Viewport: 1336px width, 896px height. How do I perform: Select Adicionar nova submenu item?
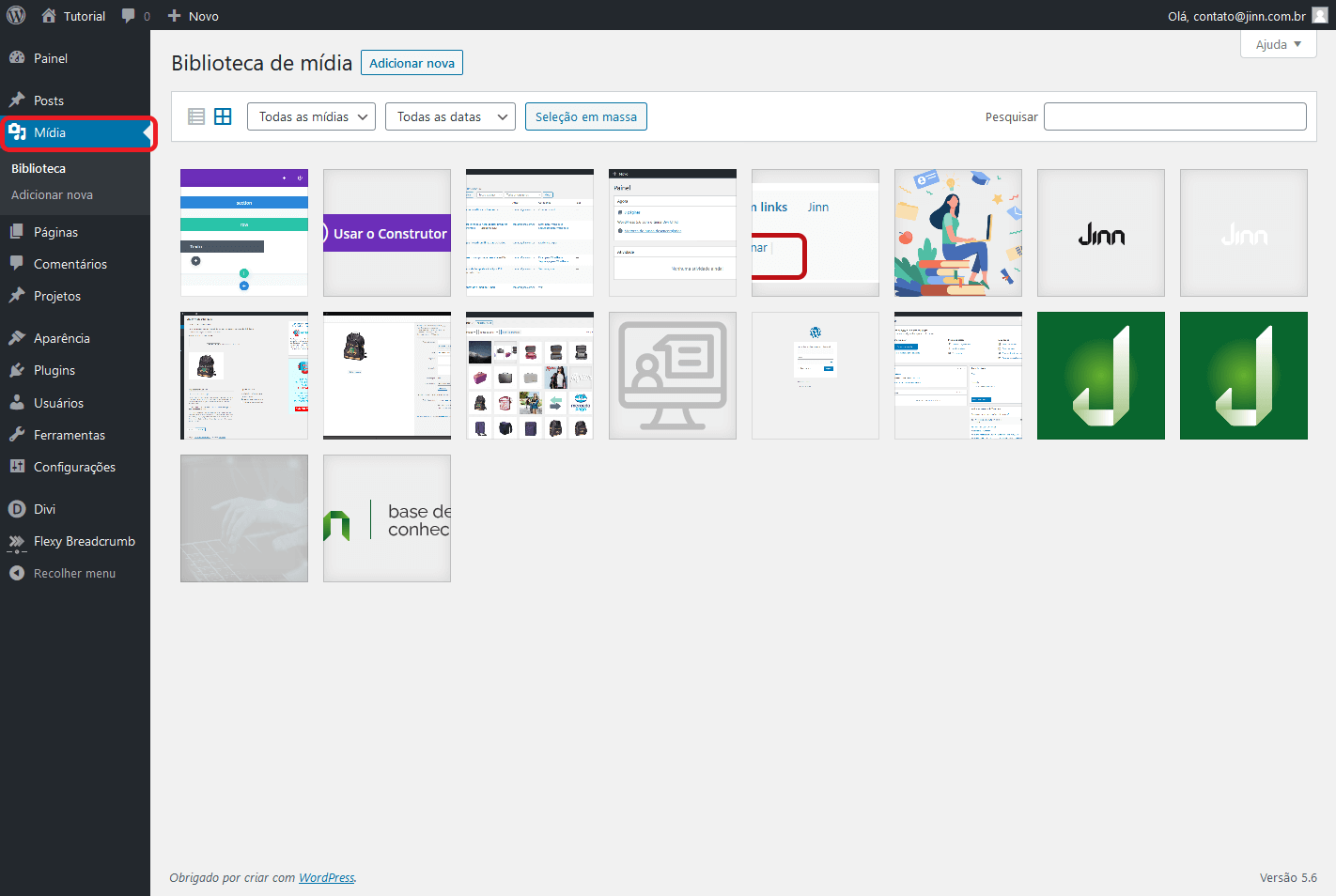coord(52,194)
